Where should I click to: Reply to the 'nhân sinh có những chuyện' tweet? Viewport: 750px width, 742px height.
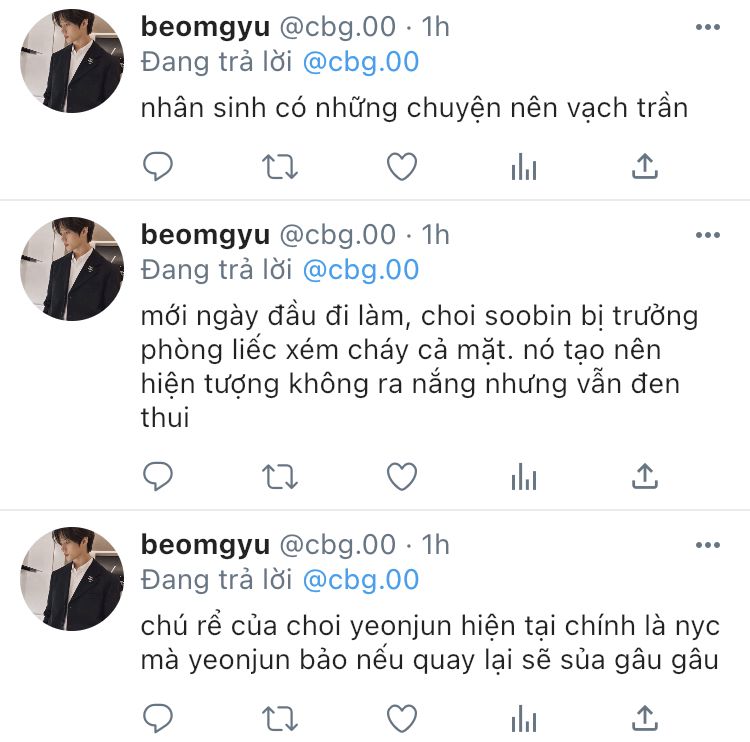point(158,166)
